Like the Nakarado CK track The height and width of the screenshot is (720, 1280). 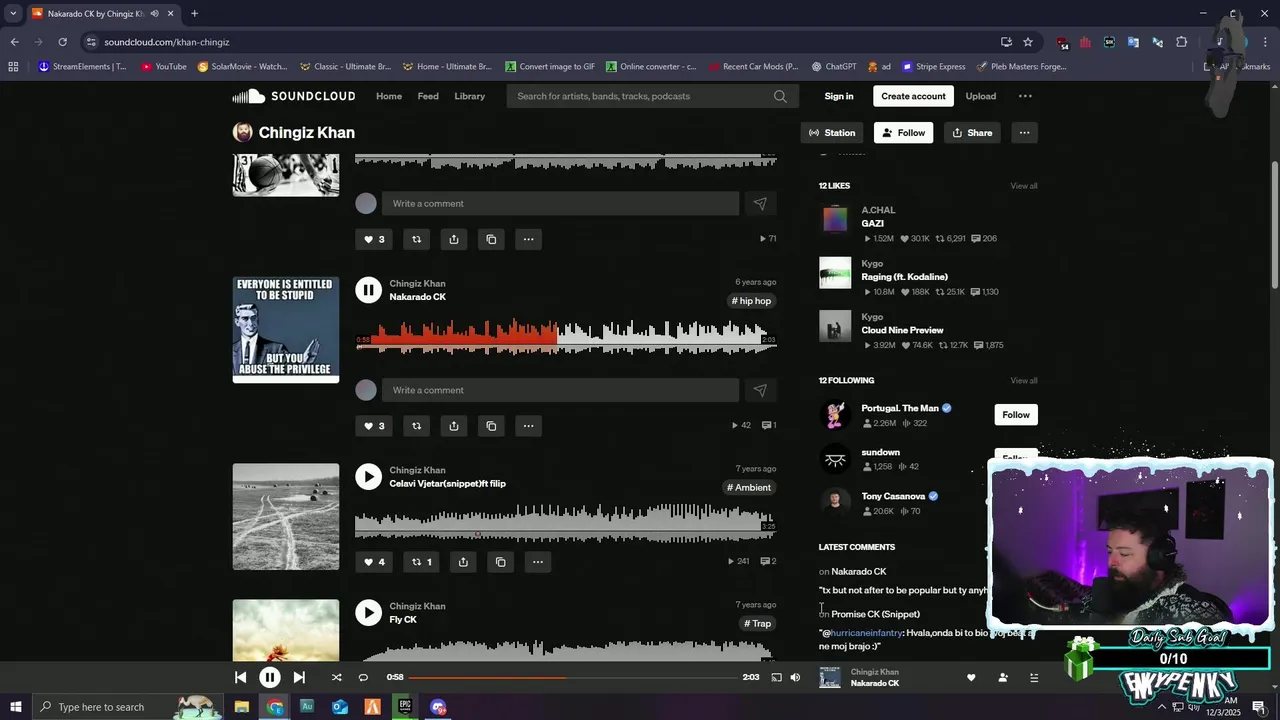coord(373,426)
